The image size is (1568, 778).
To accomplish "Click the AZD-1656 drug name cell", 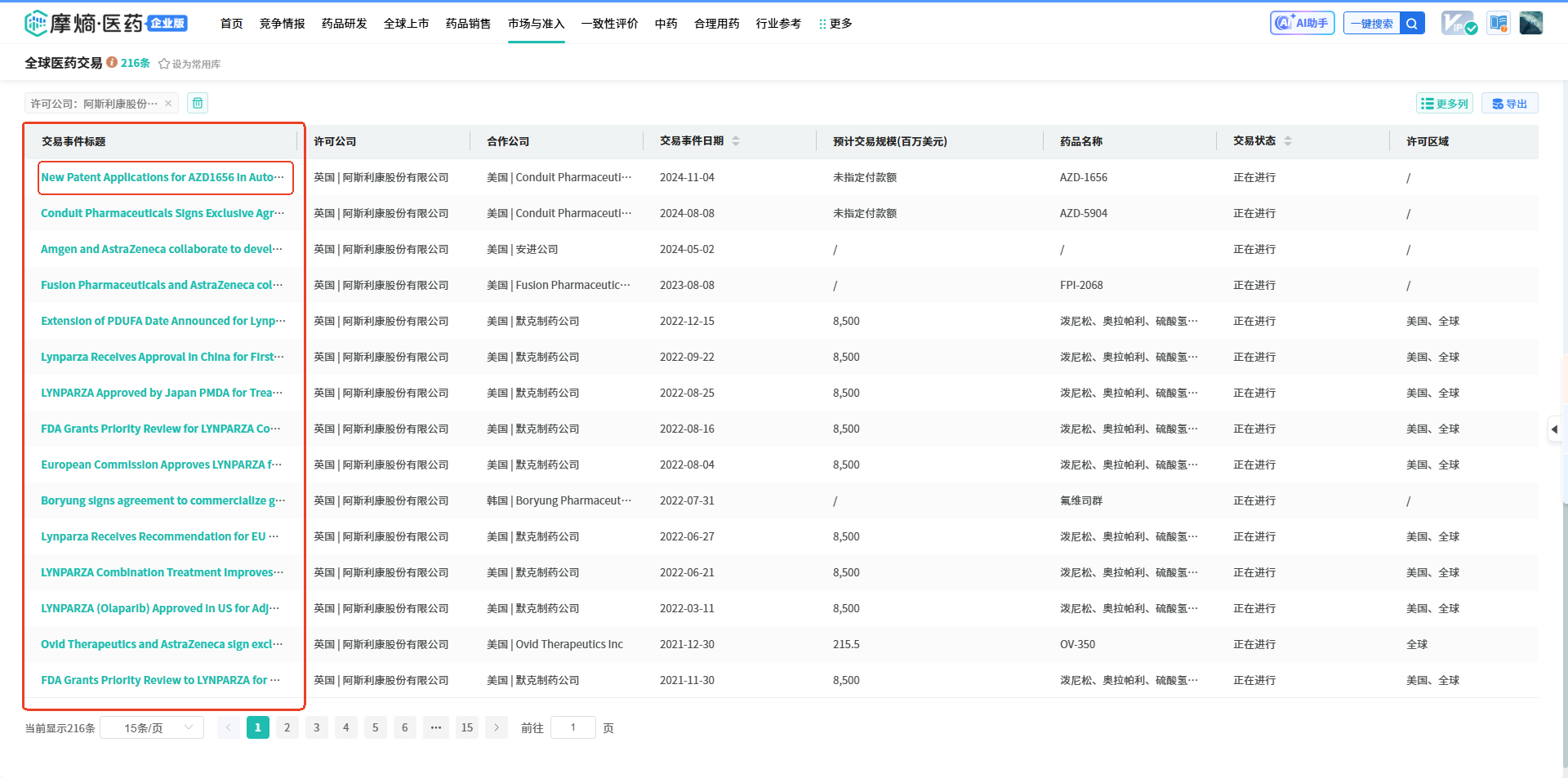I will (x=1084, y=177).
